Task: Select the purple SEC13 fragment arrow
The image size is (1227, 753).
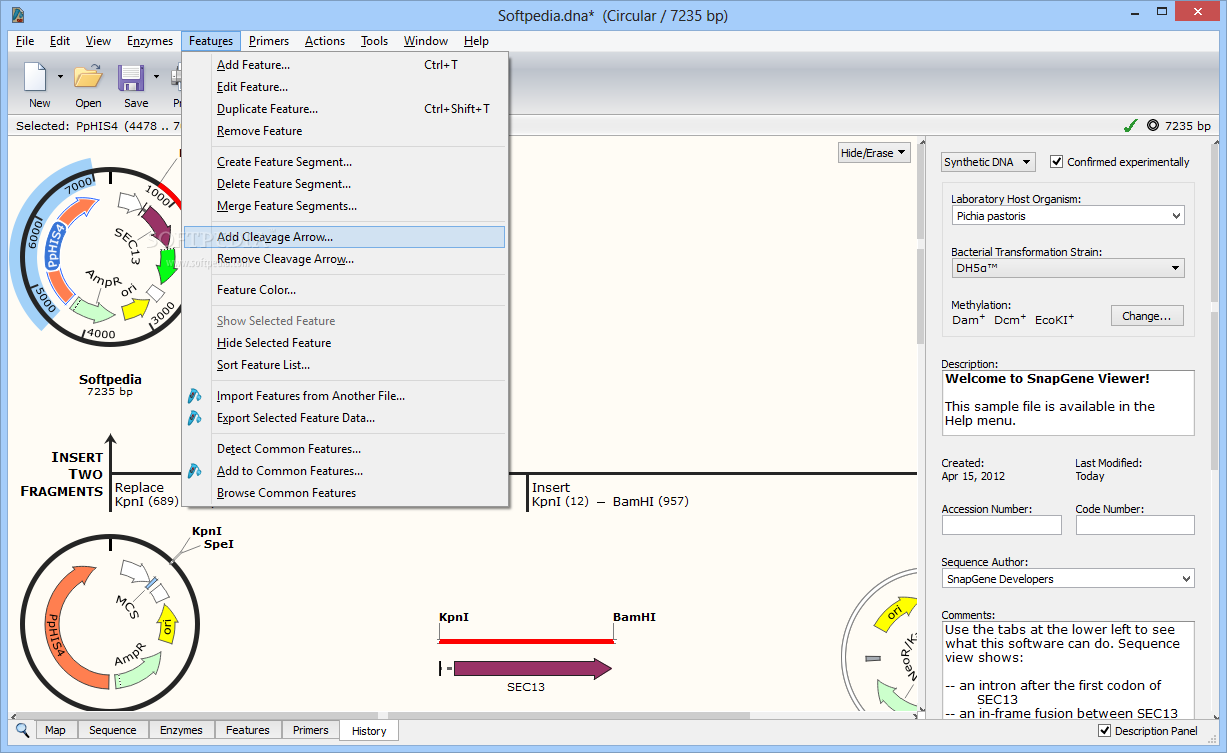Action: (532, 669)
